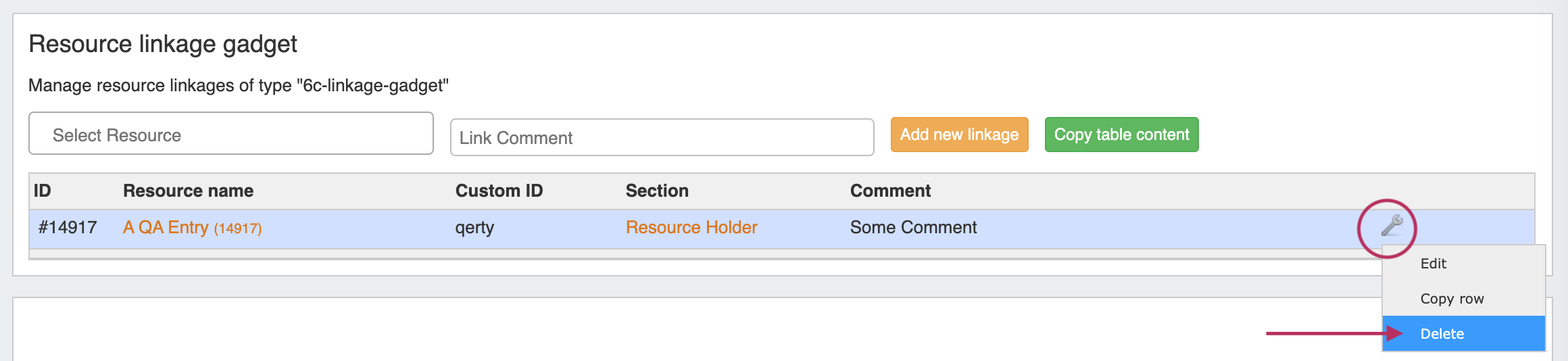Viewport: 1568px width, 361px height.
Task: Pick Delete from the row context menu
Action: (1442, 334)
